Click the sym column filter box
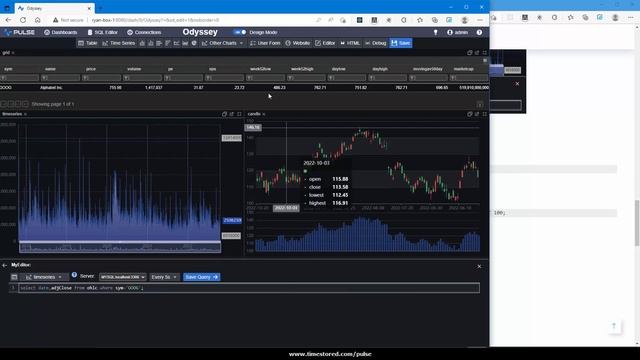Screen dimensions: 640x360 coord(20,78)
